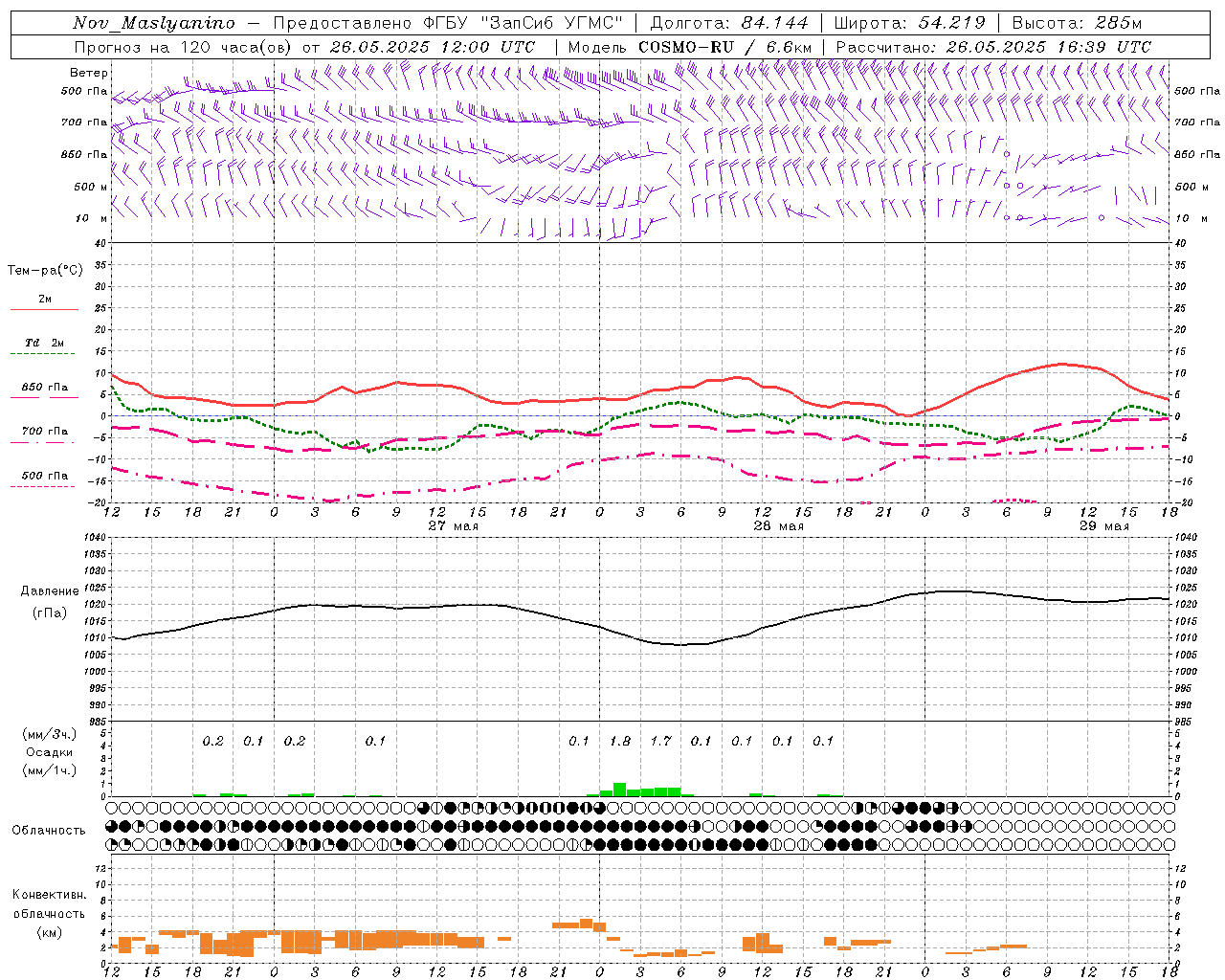Image resolution: width=1225 pixels, height=980 pixels.
Task: Select the 'Широта: 54.219' header field
Action: pyautogui.click(x=909, y=23)
